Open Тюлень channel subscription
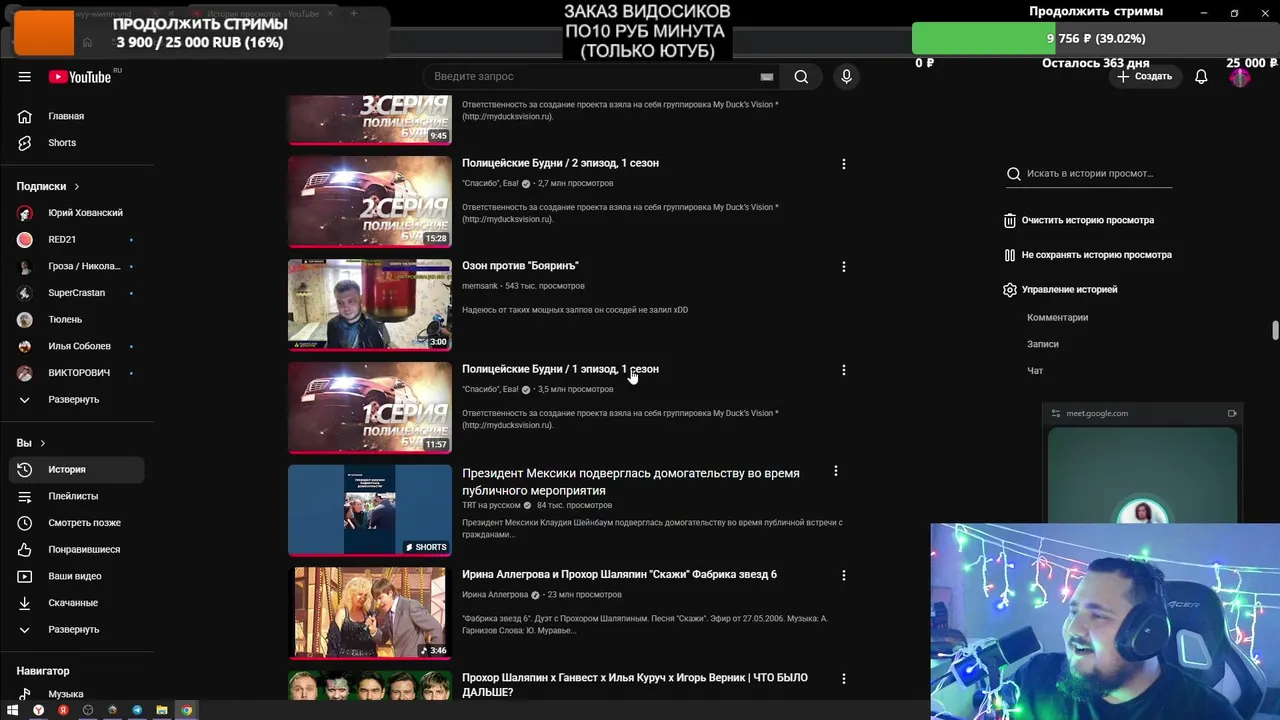1280x720 pixels. [x=76, y=319]
